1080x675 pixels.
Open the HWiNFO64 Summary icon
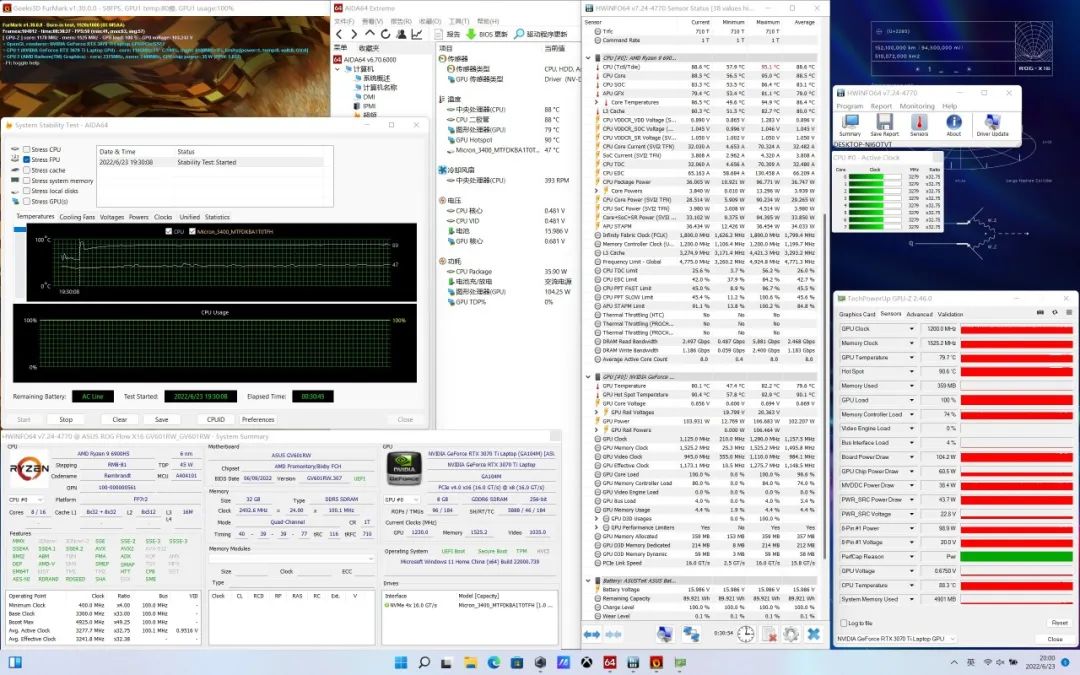tap(849, 122)
